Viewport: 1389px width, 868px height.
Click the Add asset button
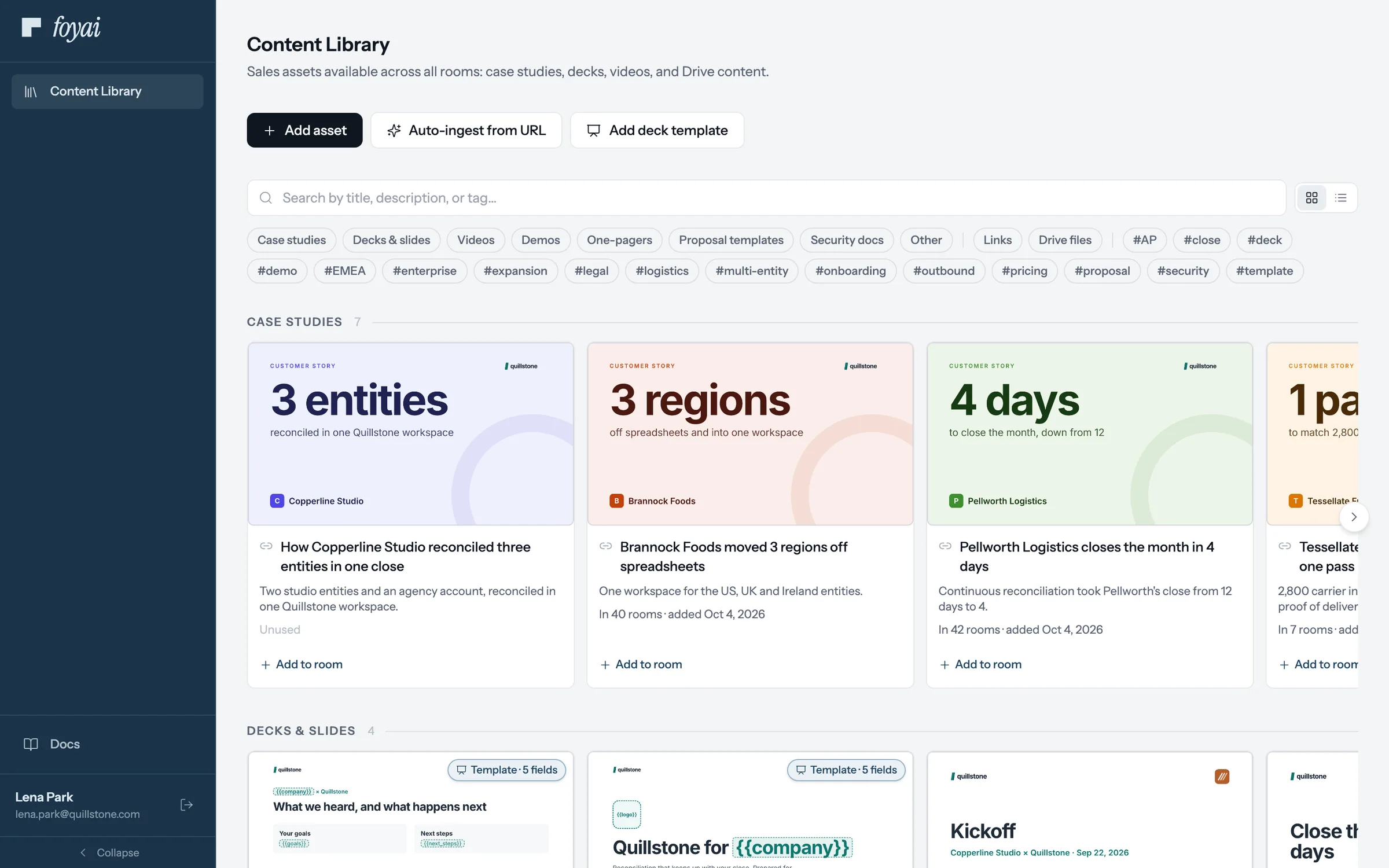tap(304, 130)
